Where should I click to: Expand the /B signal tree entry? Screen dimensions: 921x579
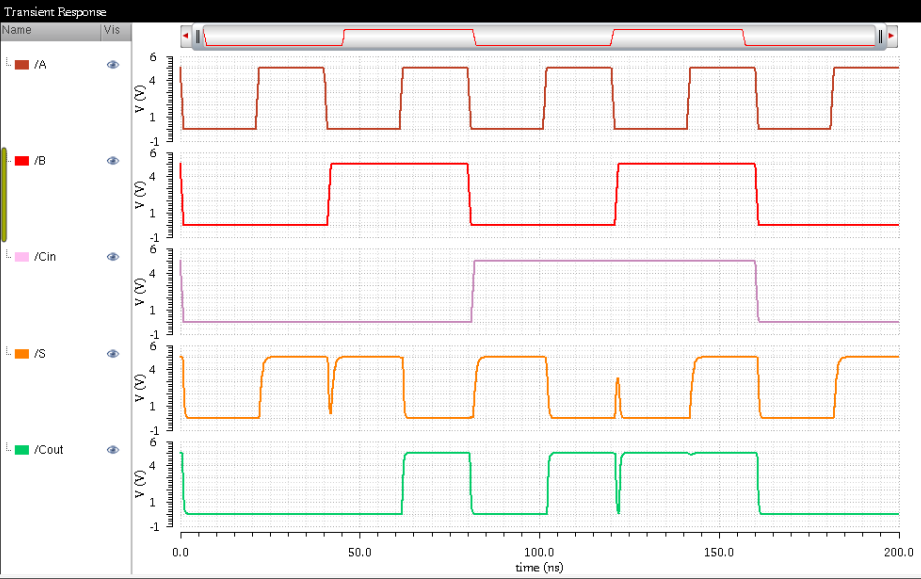(6, 160)
